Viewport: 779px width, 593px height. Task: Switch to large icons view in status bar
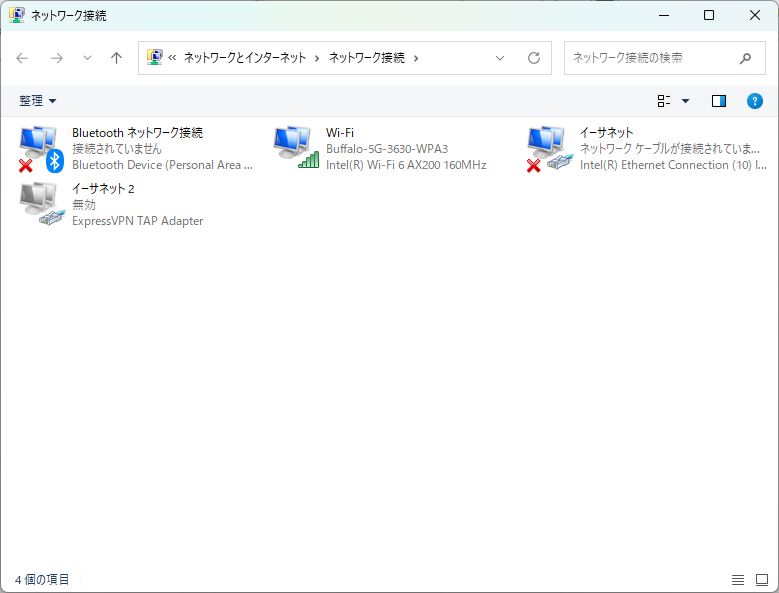(761, 580)
